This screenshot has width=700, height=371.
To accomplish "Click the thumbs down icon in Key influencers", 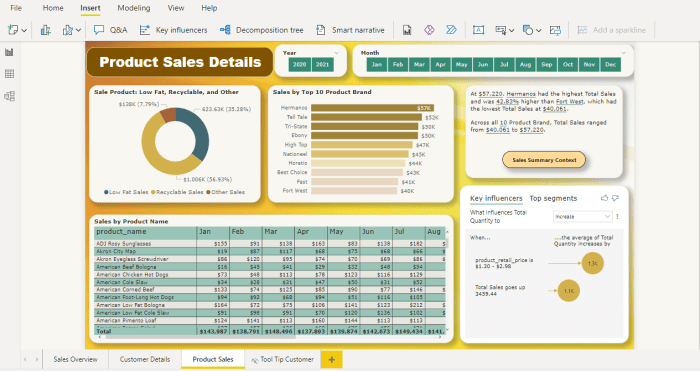I will [x=615, y=198].
